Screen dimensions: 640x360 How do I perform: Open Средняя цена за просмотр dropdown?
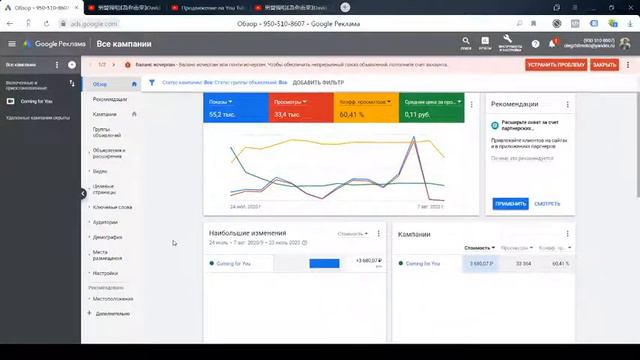pos(433,102)
